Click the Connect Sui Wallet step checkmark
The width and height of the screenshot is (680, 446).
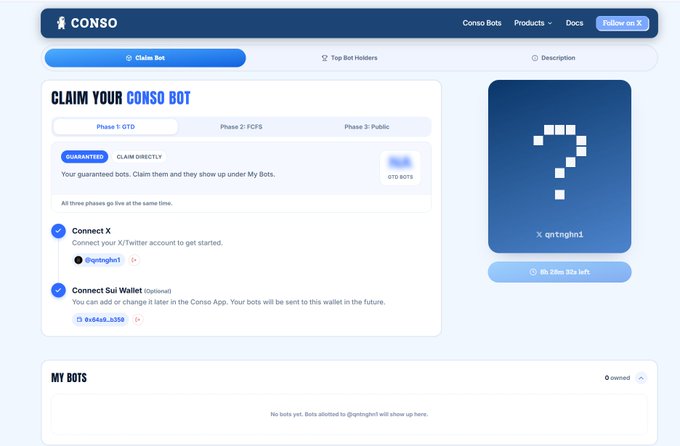tap(59, 290)
